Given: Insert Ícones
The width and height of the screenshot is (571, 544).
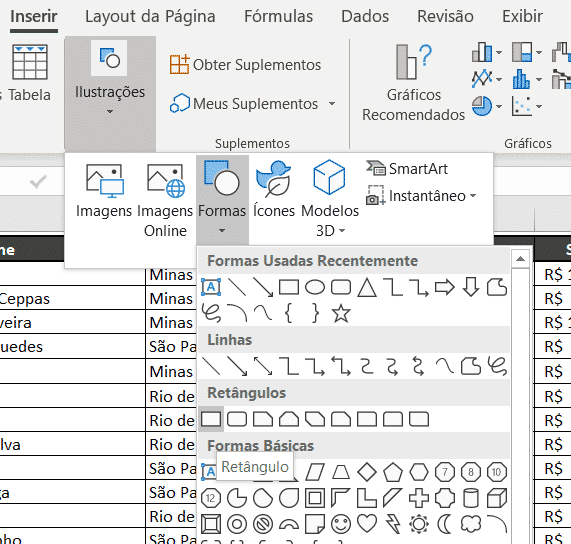Looking at the screenshot, I should [x=274, y=190].
